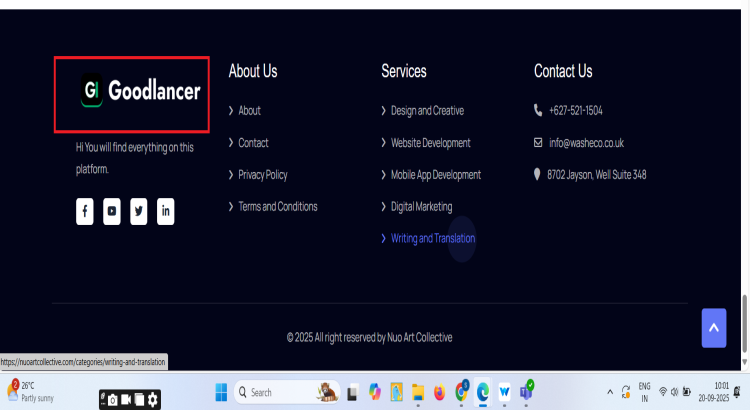Click the Goodlancer logo
The width and height of the screenshot is (750, 410).
click(141, 92)
